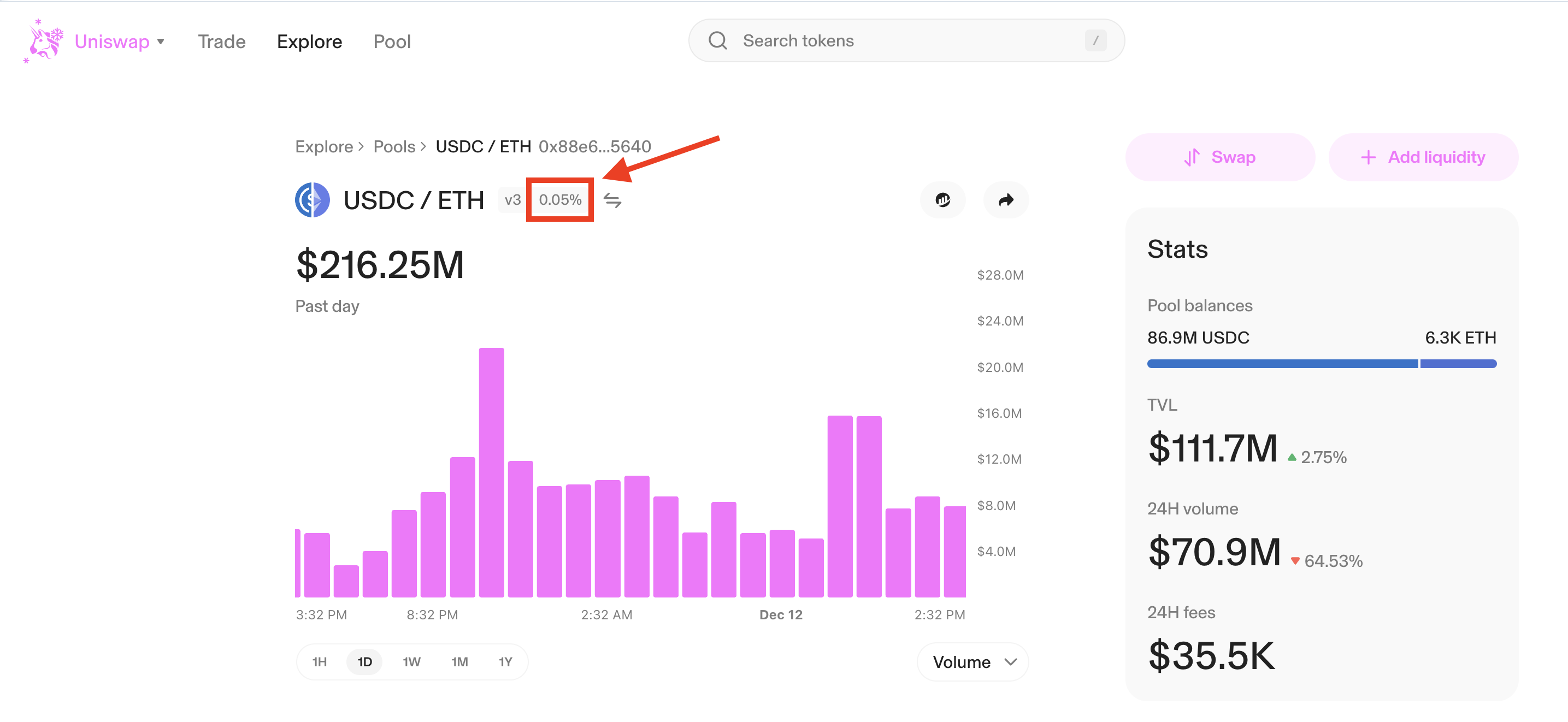Expand the Uniswap dropdown arrow
This screenshot has width=1568, height=722.
(161, 42)
